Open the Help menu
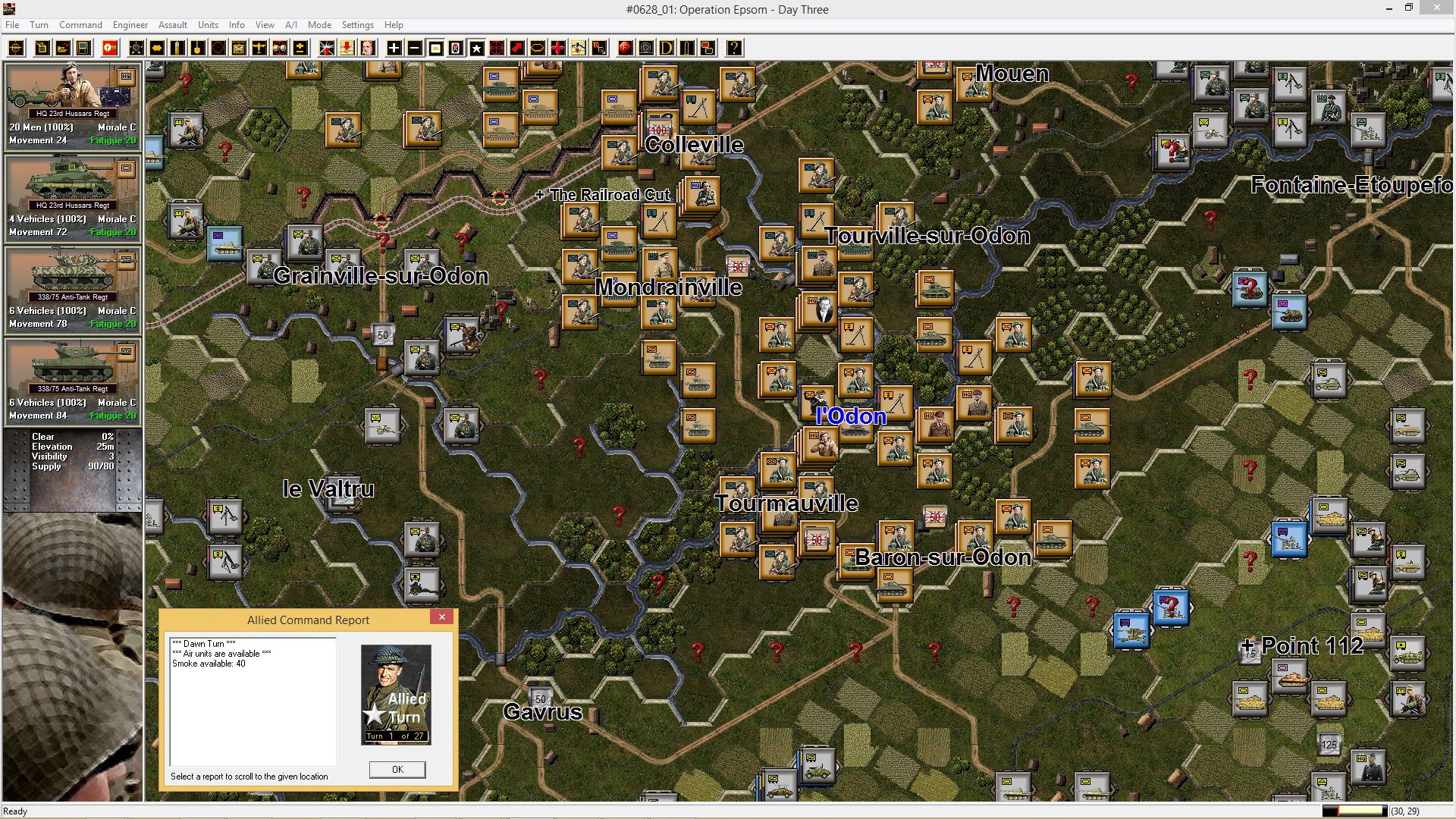Screen dimensions: 1456x819 pos(394,25)
